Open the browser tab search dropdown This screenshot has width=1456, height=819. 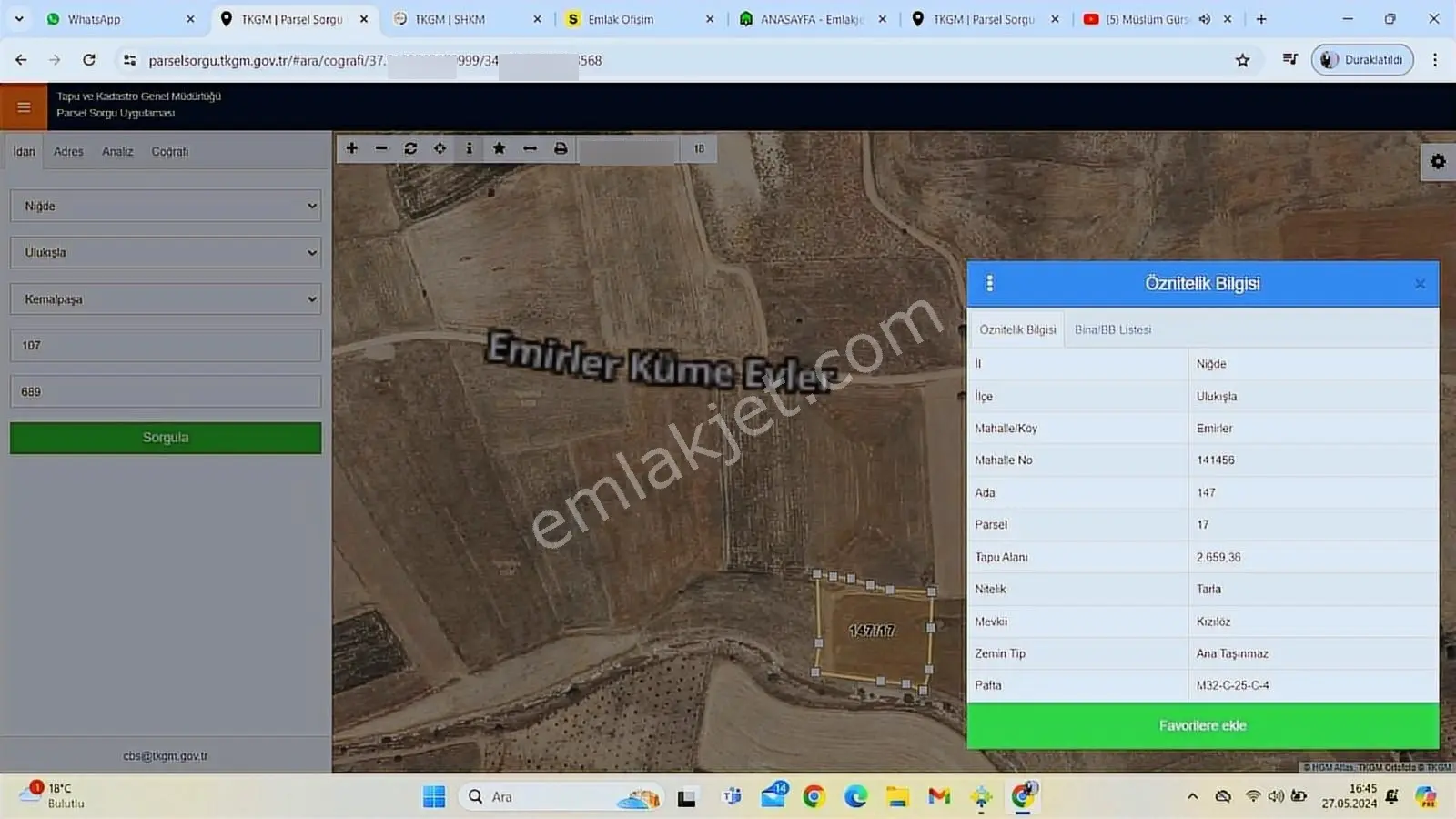coord(19,19)
